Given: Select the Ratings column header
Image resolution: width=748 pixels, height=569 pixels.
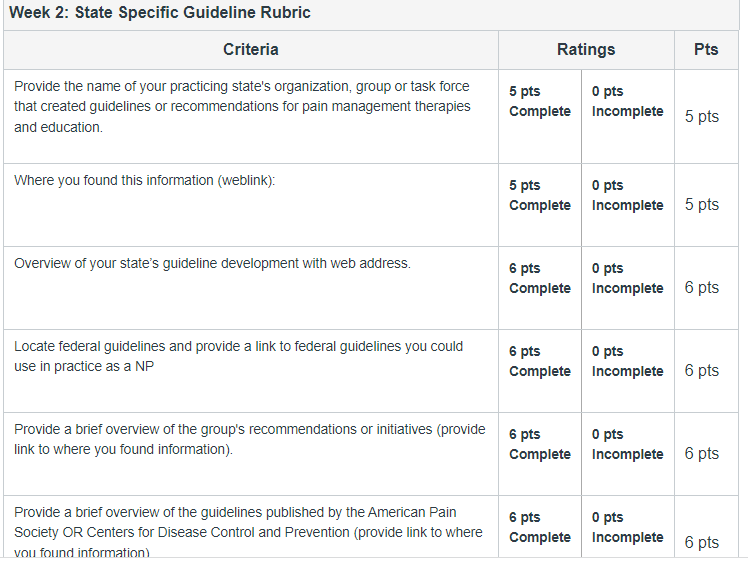Looking at the screenshot, I should 586,50.
